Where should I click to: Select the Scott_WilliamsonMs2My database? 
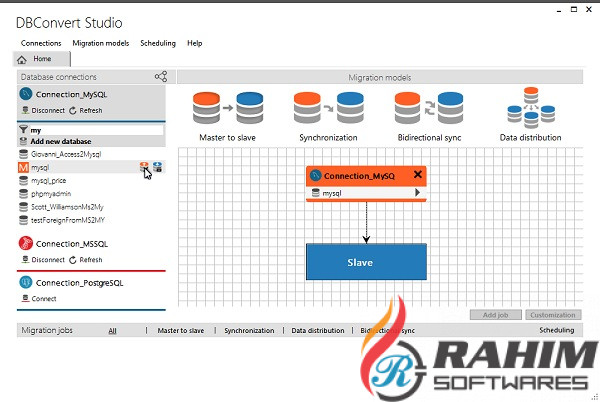pyautogui.click(x=67, y=207)
